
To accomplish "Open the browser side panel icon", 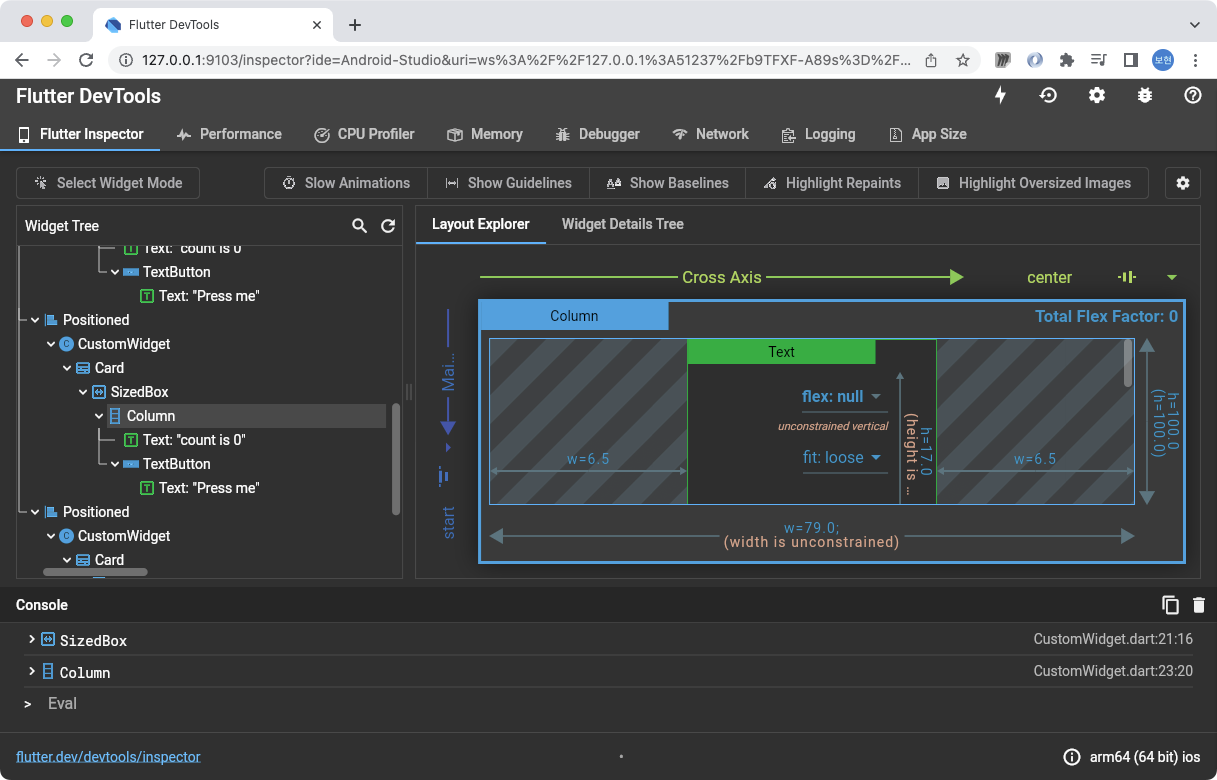I will pos(1131,60).
